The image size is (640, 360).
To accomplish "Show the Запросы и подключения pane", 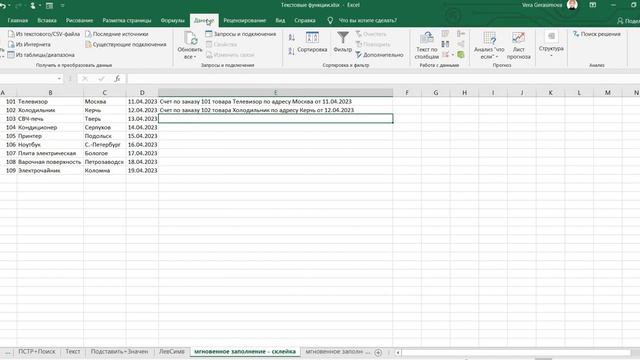I will point(241,34).
